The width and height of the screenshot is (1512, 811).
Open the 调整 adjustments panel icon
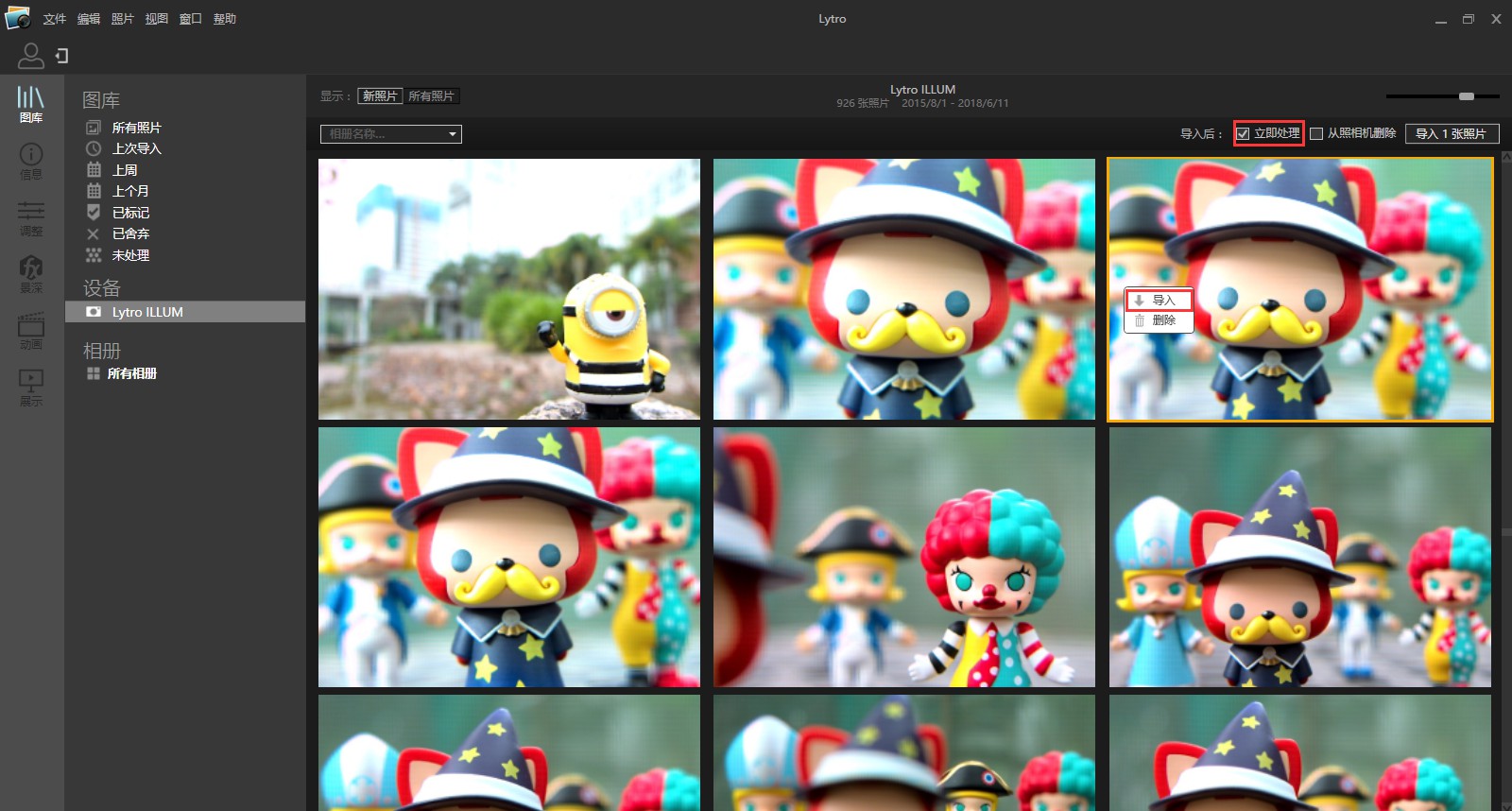pos(30,216)
